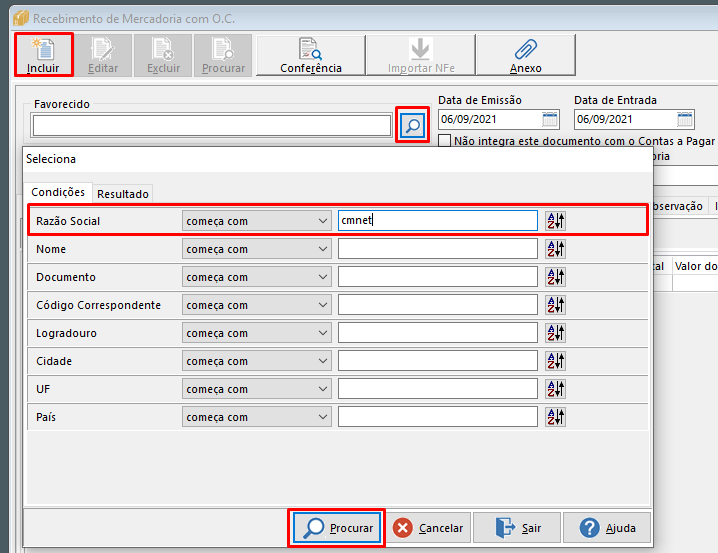This screenshot has width=718, height=553.
Task: Switch to the Resultado tab
Action: [123, 194]
